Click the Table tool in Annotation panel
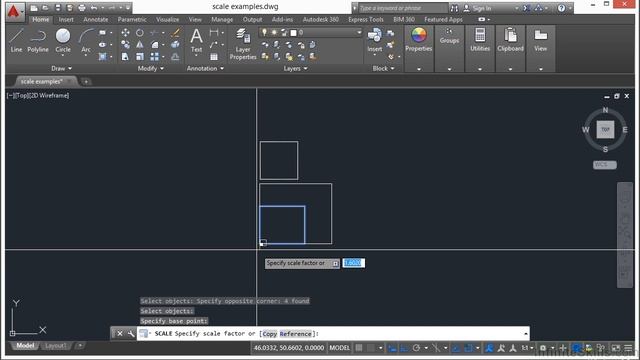This screenshot has width=640, height=360. click(x=214, y=57)
